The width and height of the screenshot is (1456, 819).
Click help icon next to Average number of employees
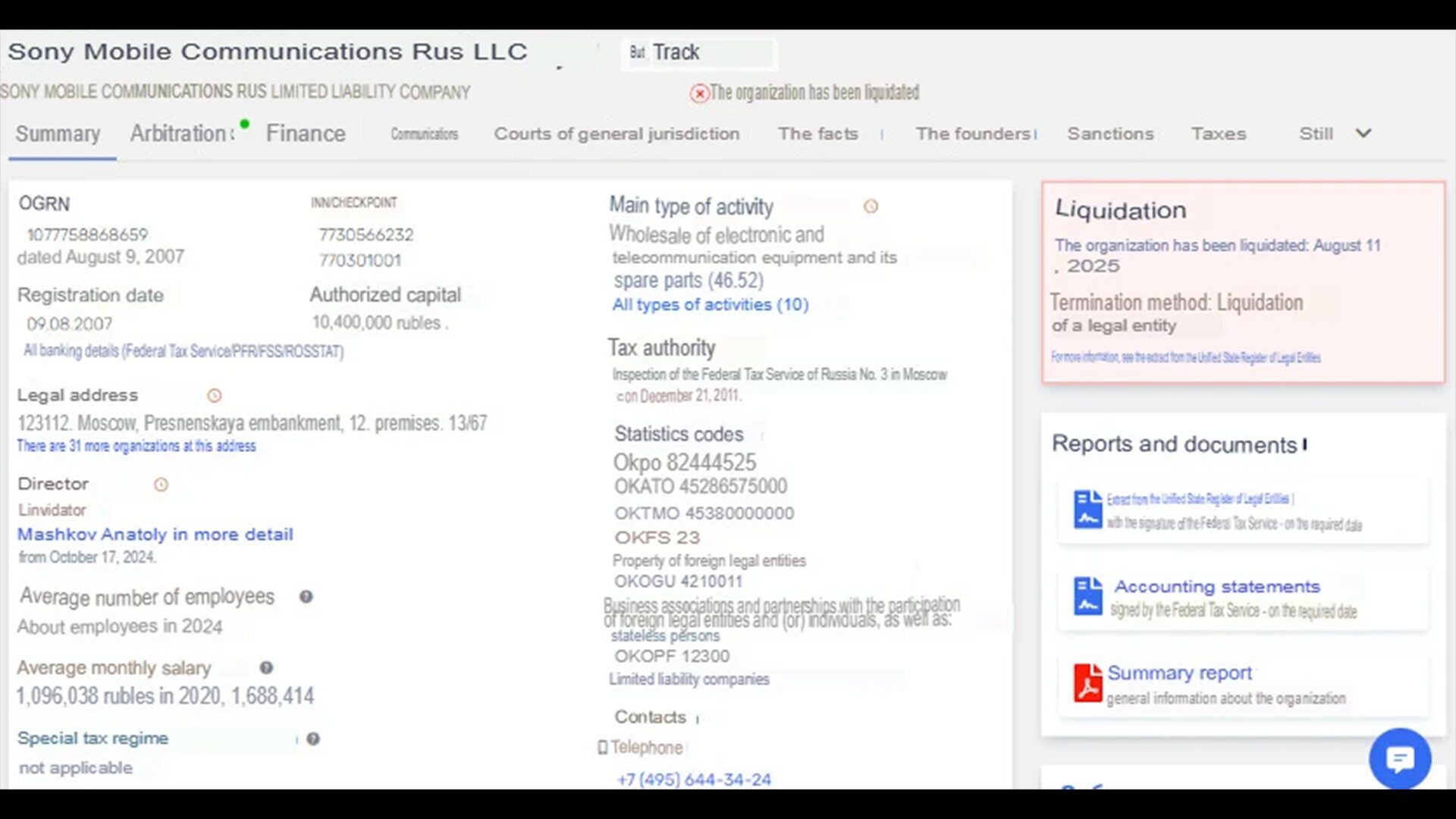pyautogui.click(x=306, y=597)
